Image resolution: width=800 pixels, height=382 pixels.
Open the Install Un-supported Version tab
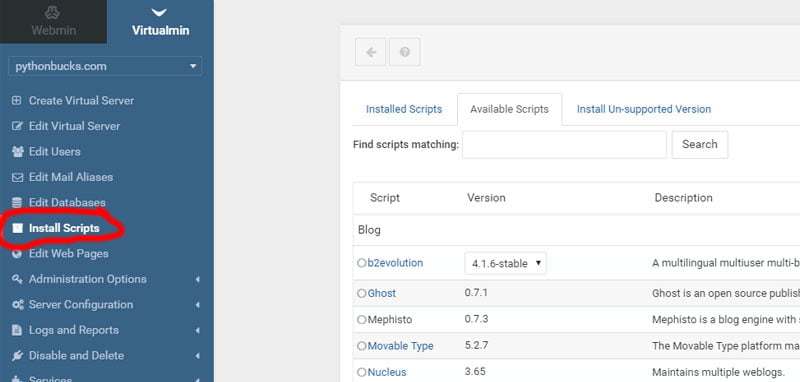point(644,109)
